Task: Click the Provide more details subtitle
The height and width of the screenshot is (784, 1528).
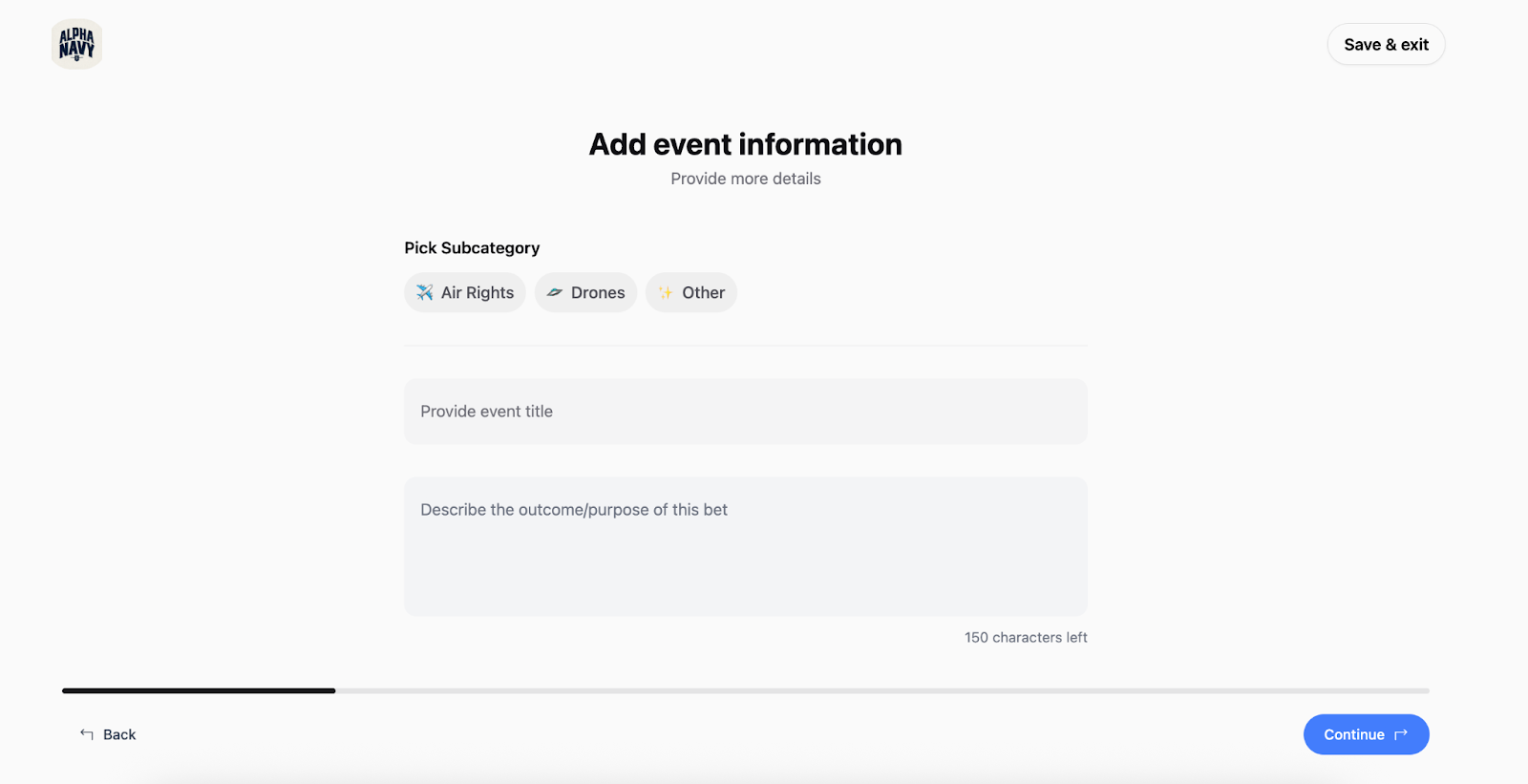Action: click(745, 179)
